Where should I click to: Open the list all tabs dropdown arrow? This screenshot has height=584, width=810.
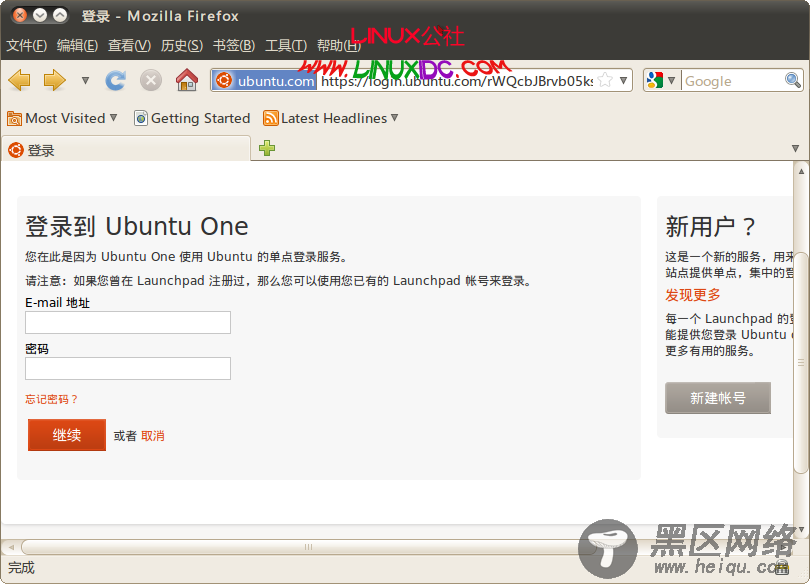point(795,149)
